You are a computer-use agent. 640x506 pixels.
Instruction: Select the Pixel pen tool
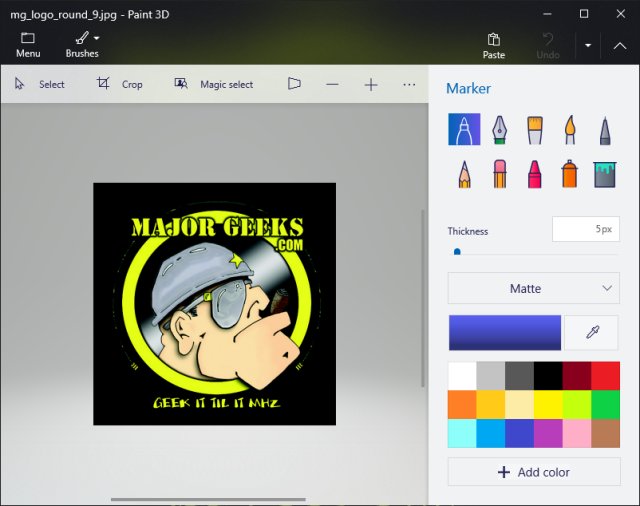pyautogui.click(x=605, y=131)
